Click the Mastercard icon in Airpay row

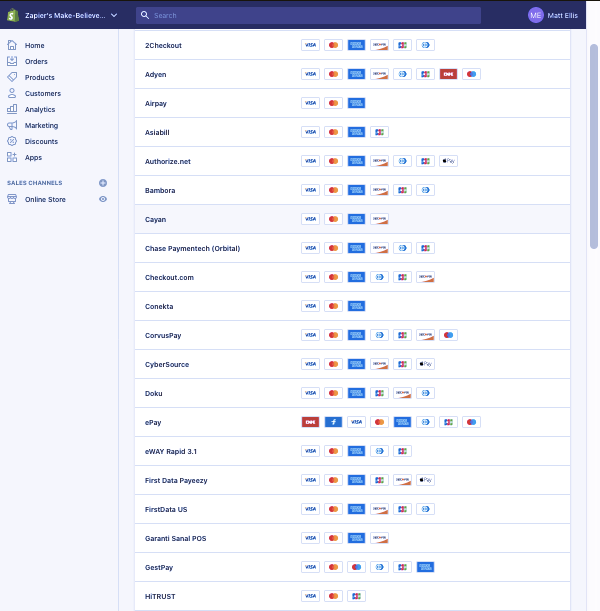coord(334,103)
